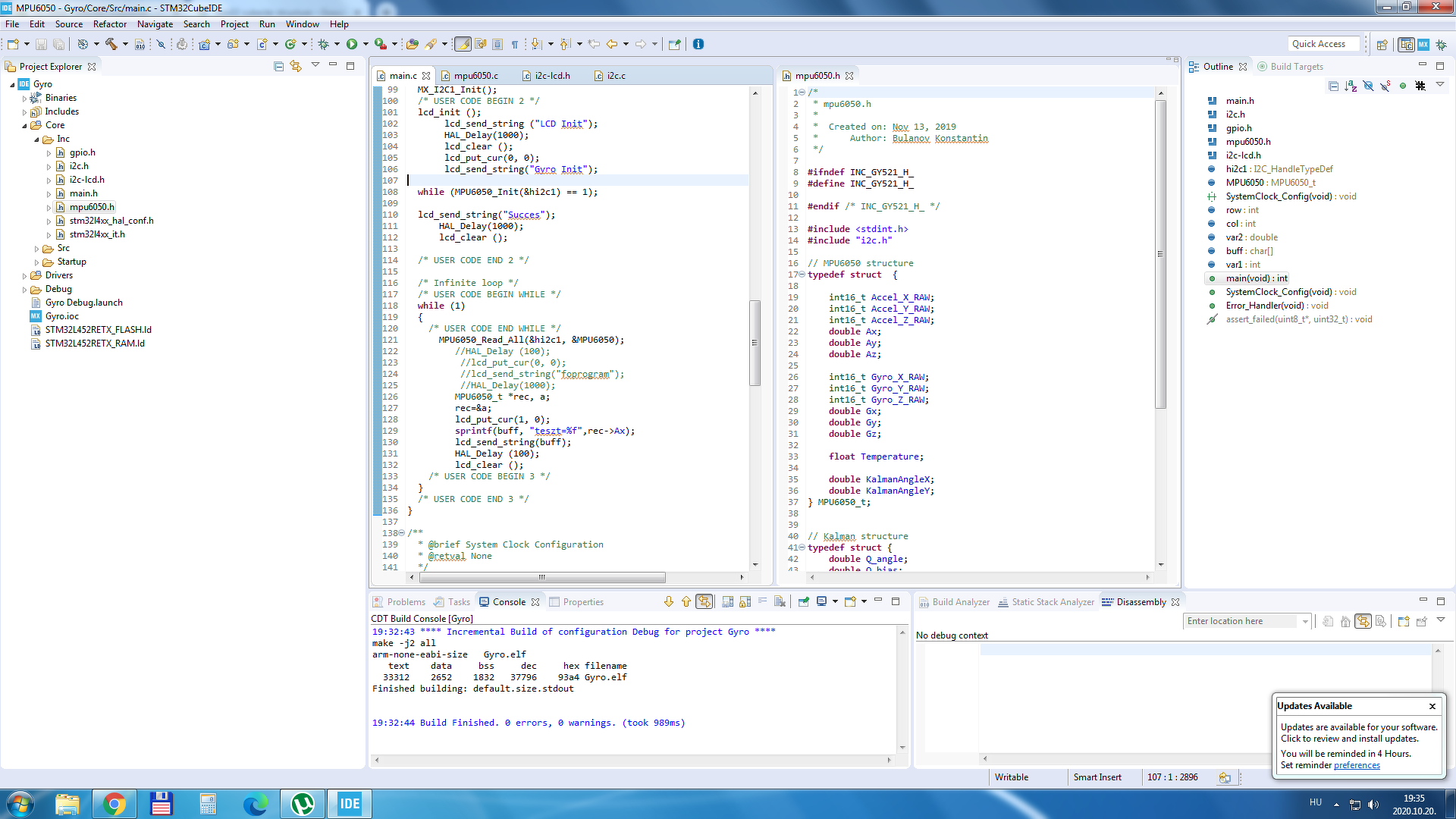Open the Run button dropdown arrow

tap(366, 44)
